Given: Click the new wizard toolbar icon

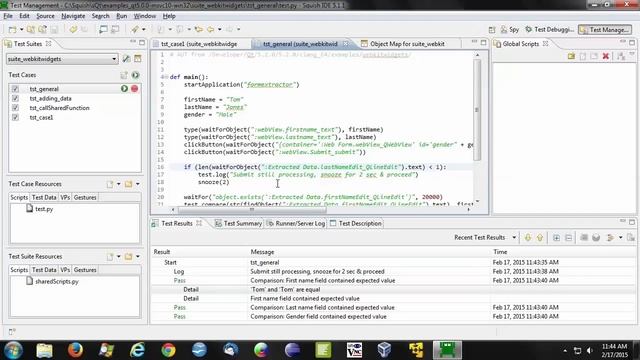Looking at the screenshot, I should coord(13,29).
